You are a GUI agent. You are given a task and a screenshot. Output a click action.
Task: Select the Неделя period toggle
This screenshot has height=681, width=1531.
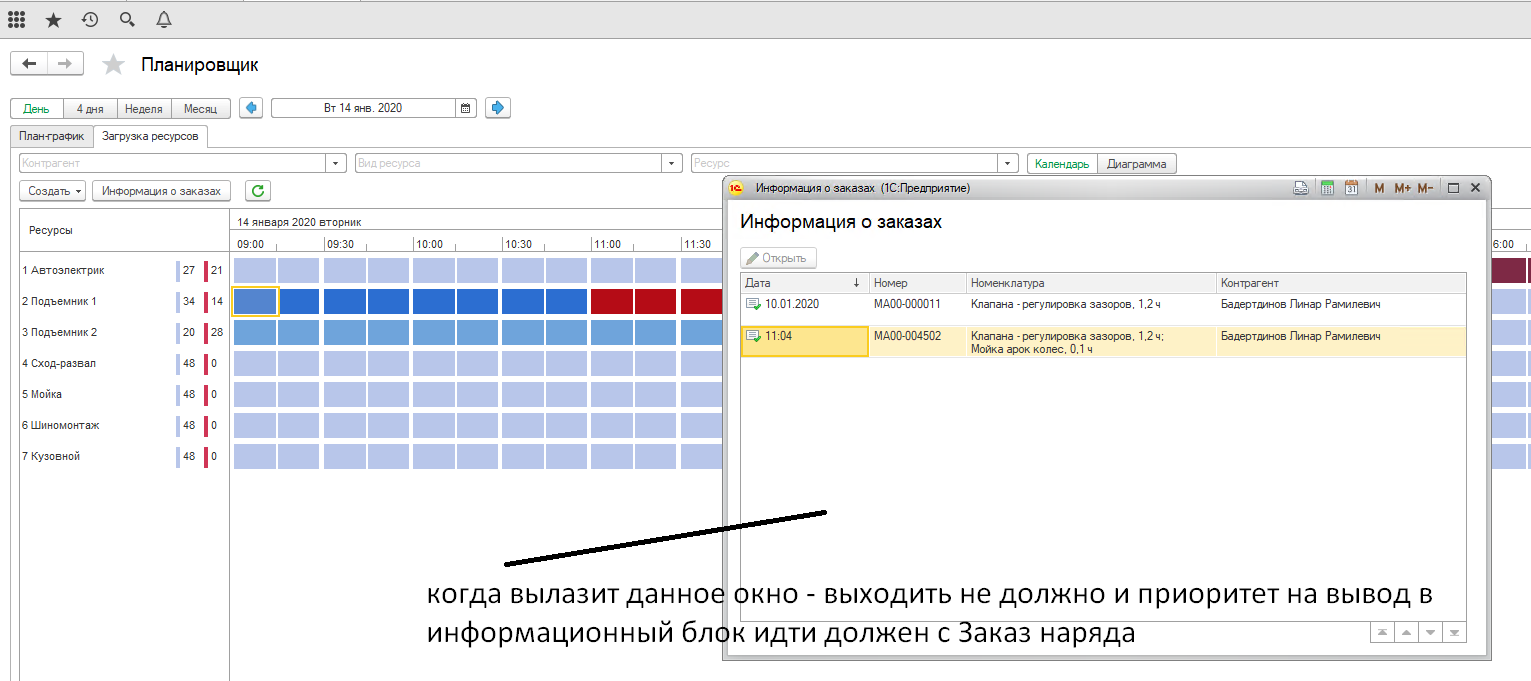coord(144,108)
